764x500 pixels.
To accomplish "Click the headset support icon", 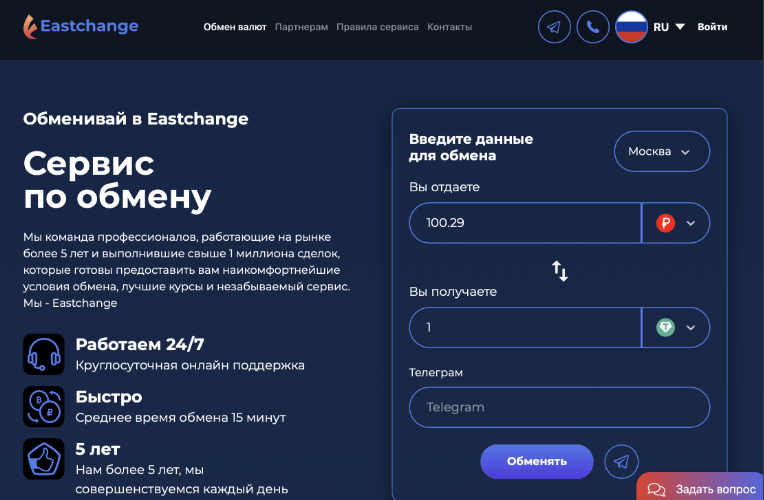I will point(44,354).
